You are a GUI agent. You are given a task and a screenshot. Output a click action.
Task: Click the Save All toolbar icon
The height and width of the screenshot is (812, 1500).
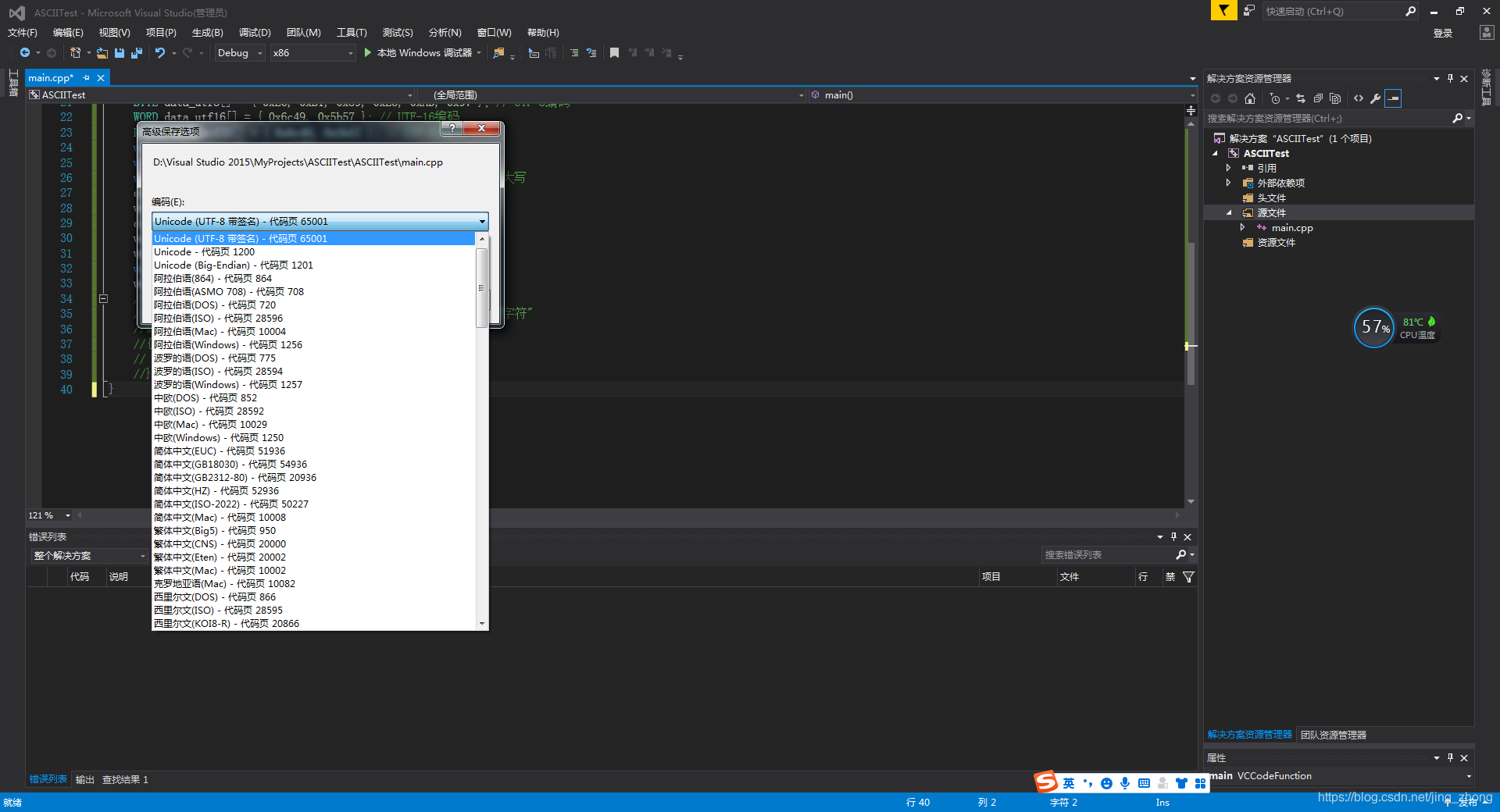click(x=137, y=53)
